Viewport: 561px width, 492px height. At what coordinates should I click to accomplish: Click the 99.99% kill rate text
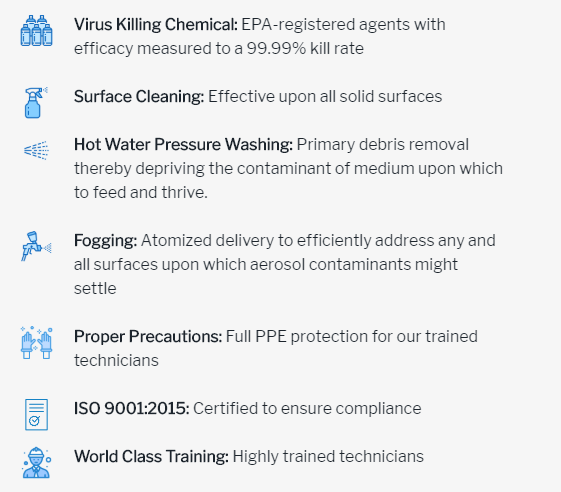pyautogui.click(x=305, y=49)
